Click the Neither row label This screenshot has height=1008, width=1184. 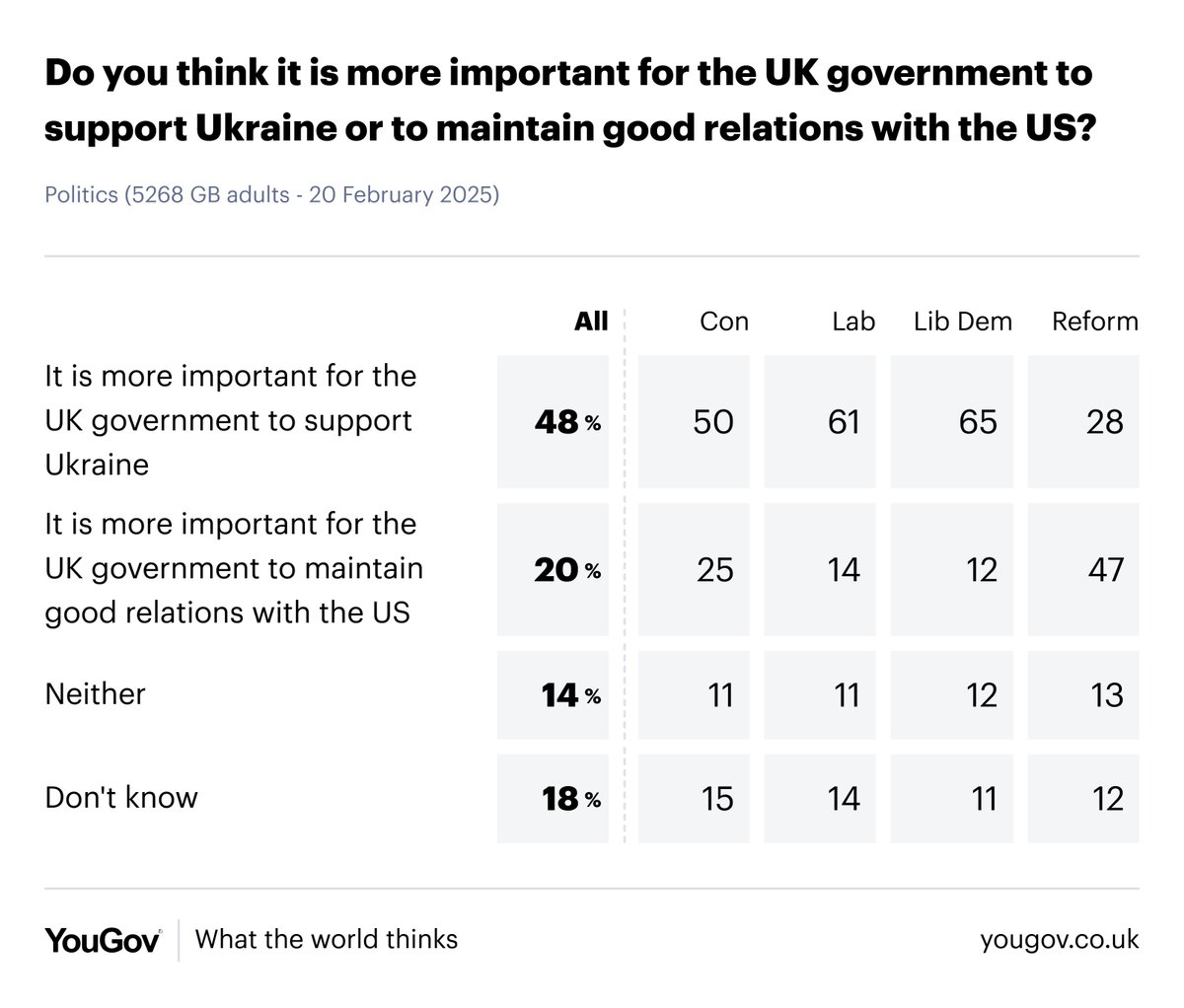pos(96,694)
